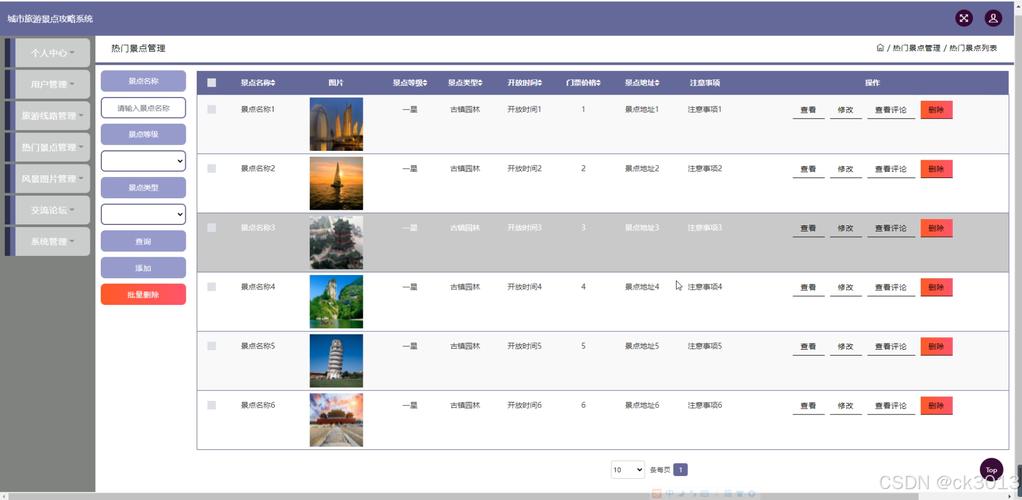
Task: Click 热门景点管理 breadcrumb link
Action: [916, 48]
